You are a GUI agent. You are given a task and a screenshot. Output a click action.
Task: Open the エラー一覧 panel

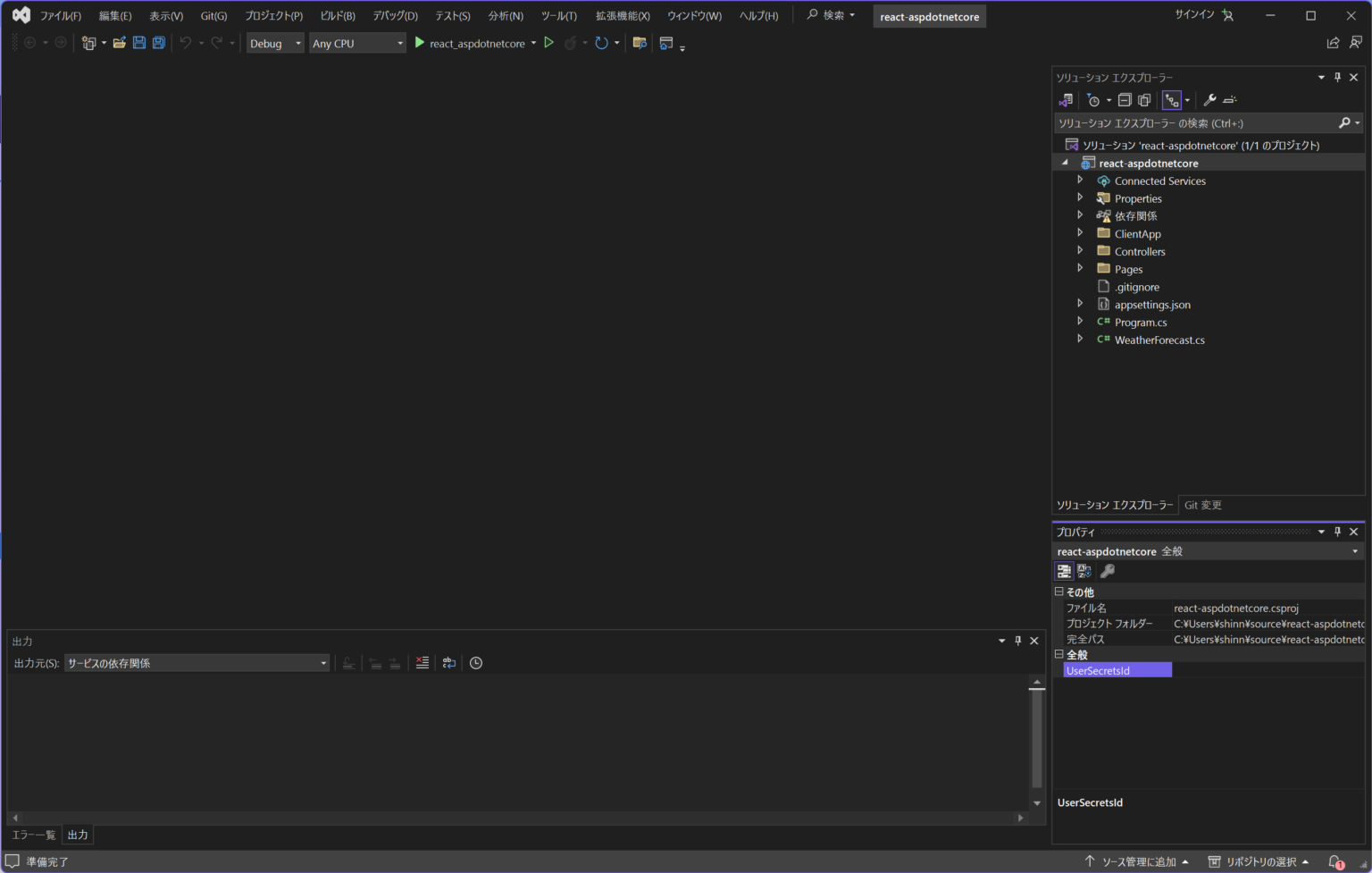33,834
